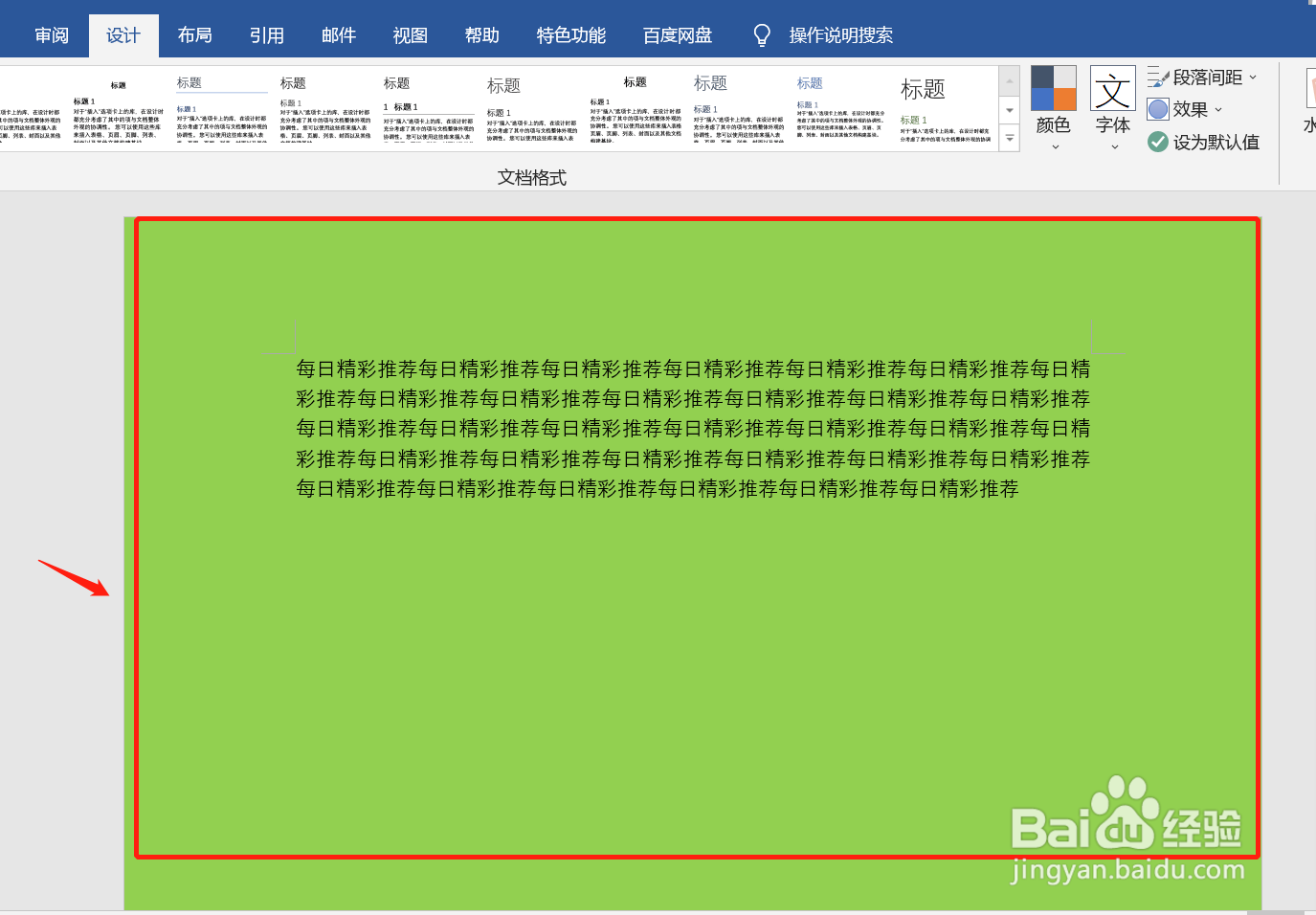
Task: Open the 邮件 (Mailings) tab
Action: [339, 34]
